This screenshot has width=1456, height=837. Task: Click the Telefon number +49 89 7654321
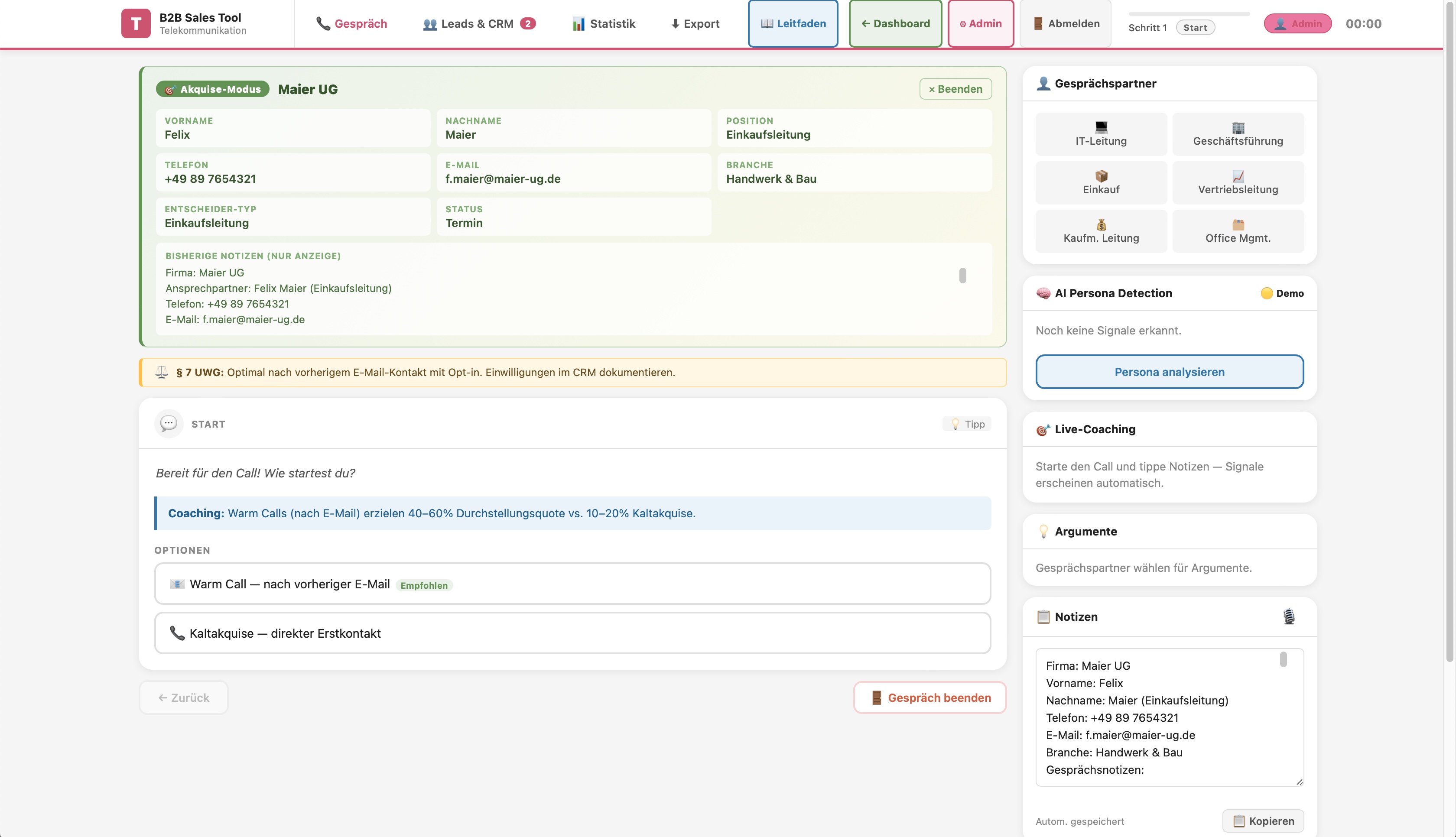coord(210,179)
